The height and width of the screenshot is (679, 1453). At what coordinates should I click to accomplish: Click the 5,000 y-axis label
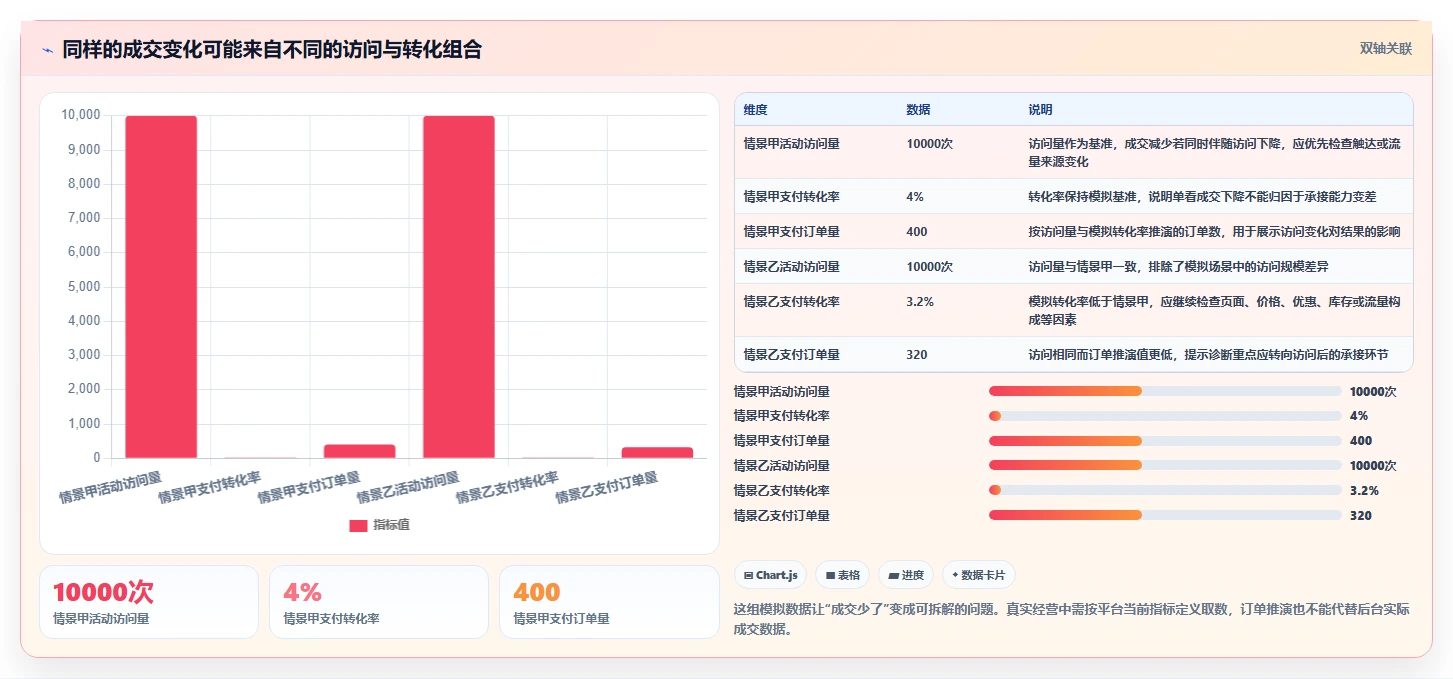[83, 287]
